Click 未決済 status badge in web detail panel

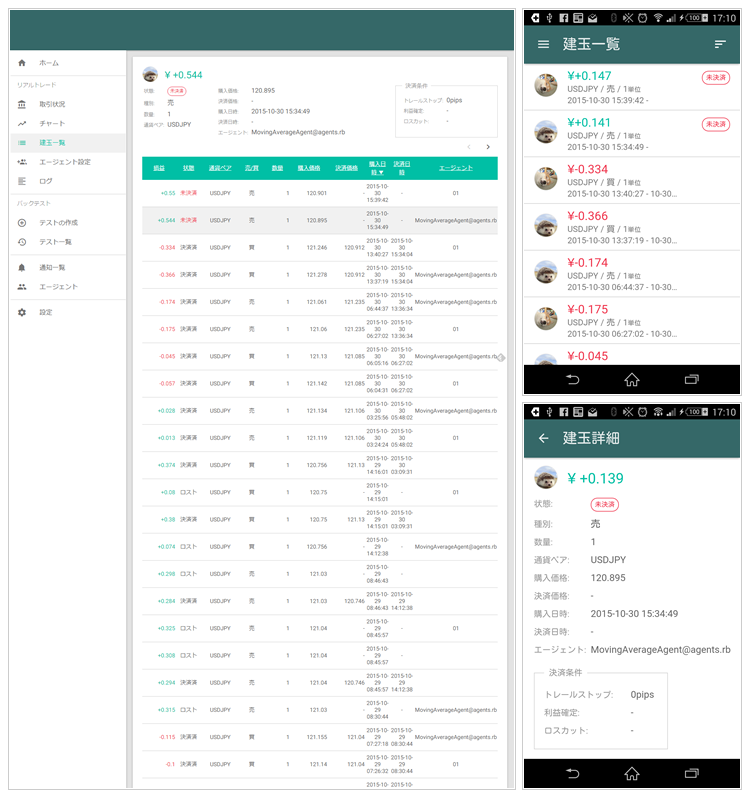177,91
